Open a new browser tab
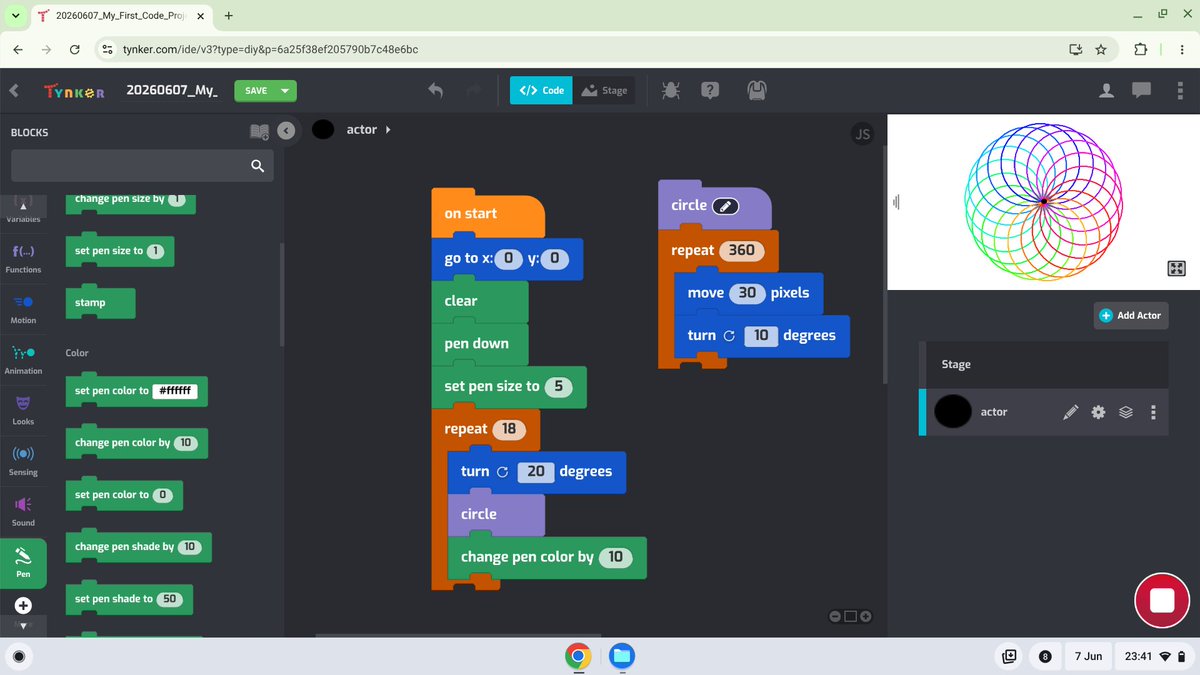Image resolution: width=1200 pixels, height=675 pixels. tap(228, 16)
